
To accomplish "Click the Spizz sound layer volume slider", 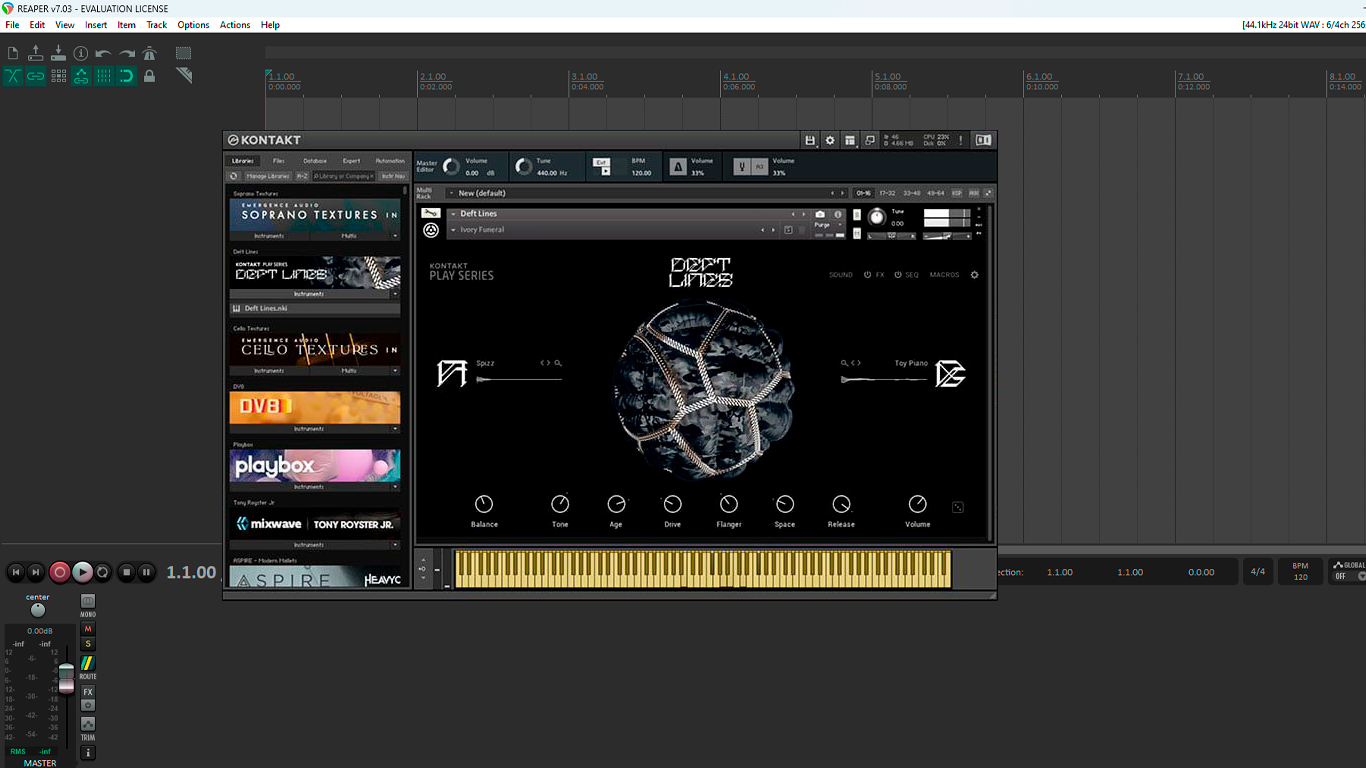I will (x=519, y=379).
